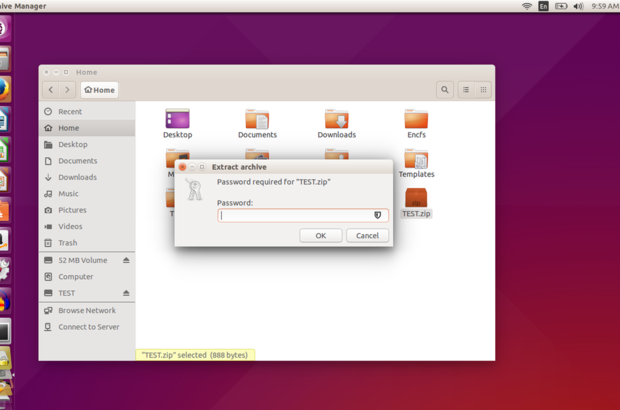Select Browse Network in sidebar
The image size is (620, 410).
[x=87, y=310]
